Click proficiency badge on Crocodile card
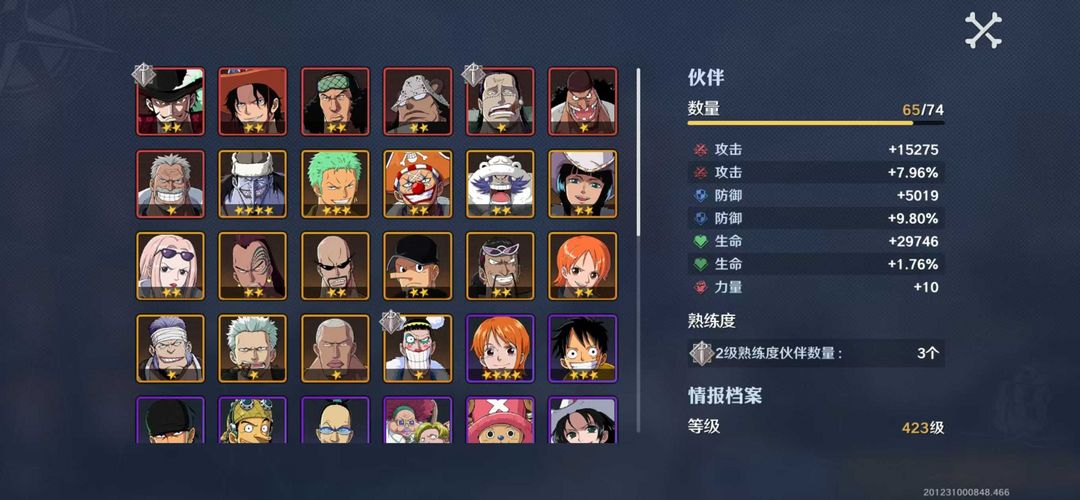Viewport: 1080px width, 500px height. [474, 74]
